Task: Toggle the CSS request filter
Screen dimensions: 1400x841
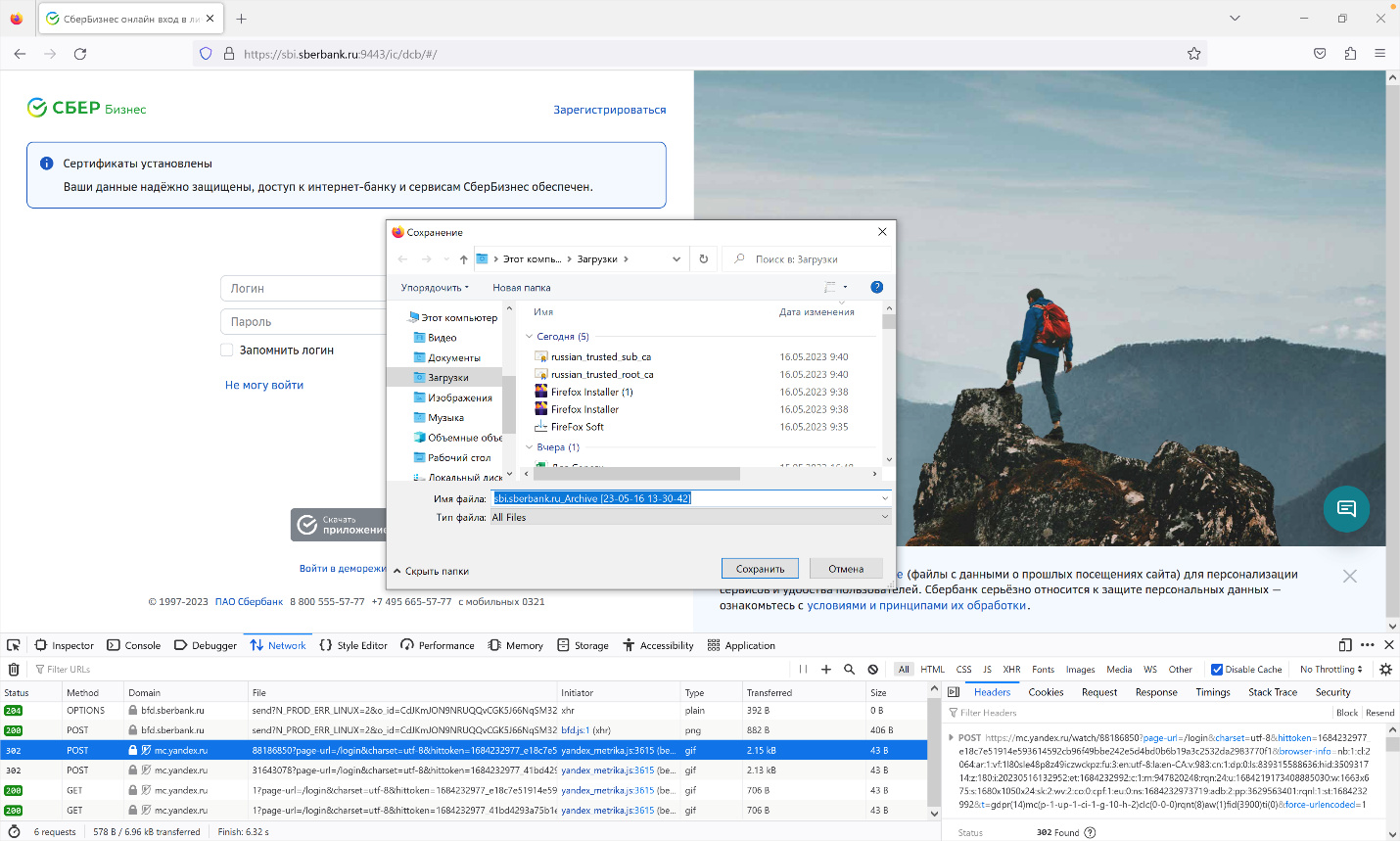Action: pyautogui.click(x=964, y=670)
